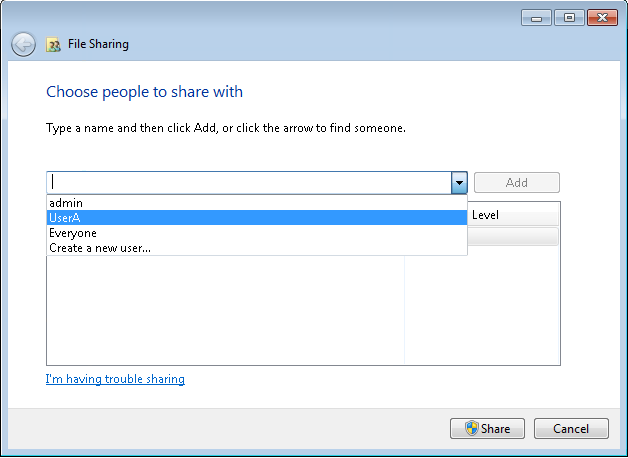Select Create a new user... option

(257, 248)
